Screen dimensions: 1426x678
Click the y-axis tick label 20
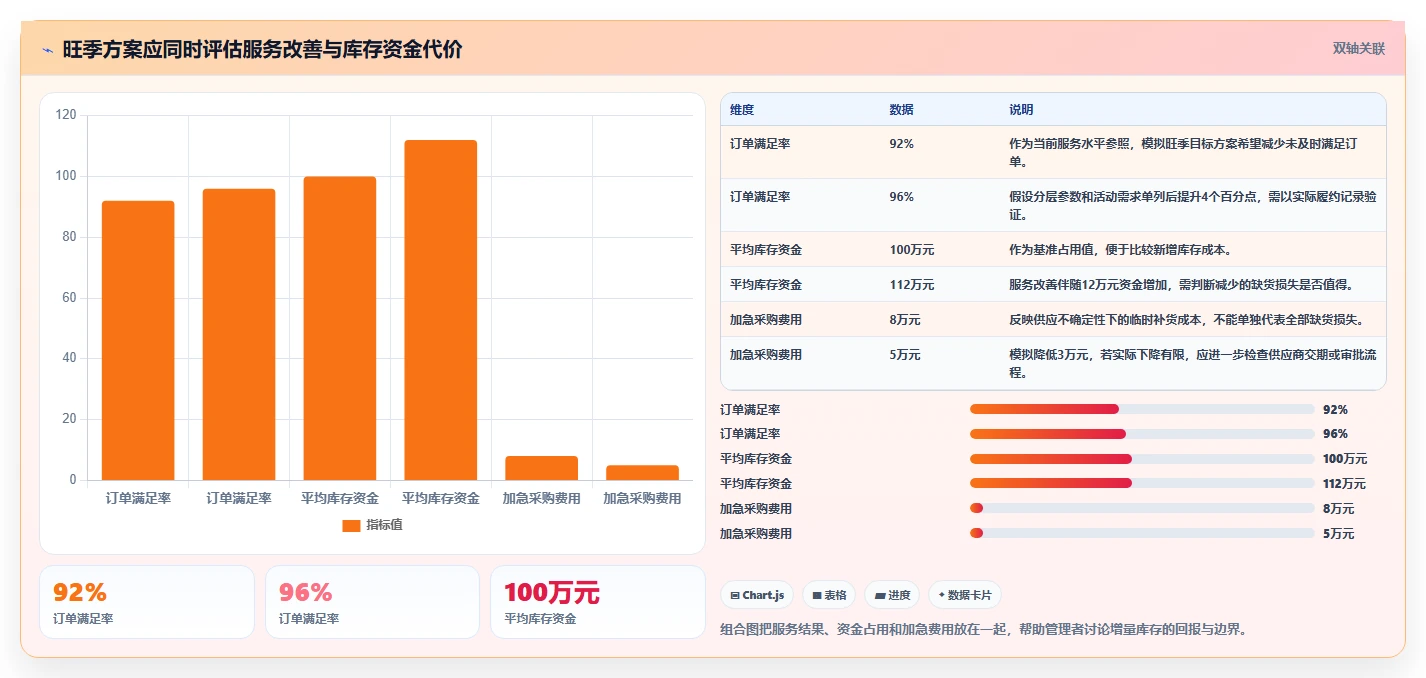[x=69, y=419]
